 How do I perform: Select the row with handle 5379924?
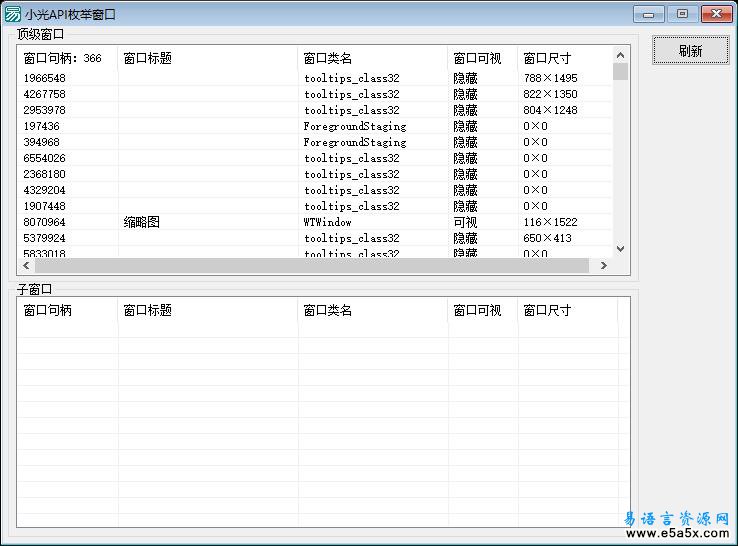coord(315,238)
